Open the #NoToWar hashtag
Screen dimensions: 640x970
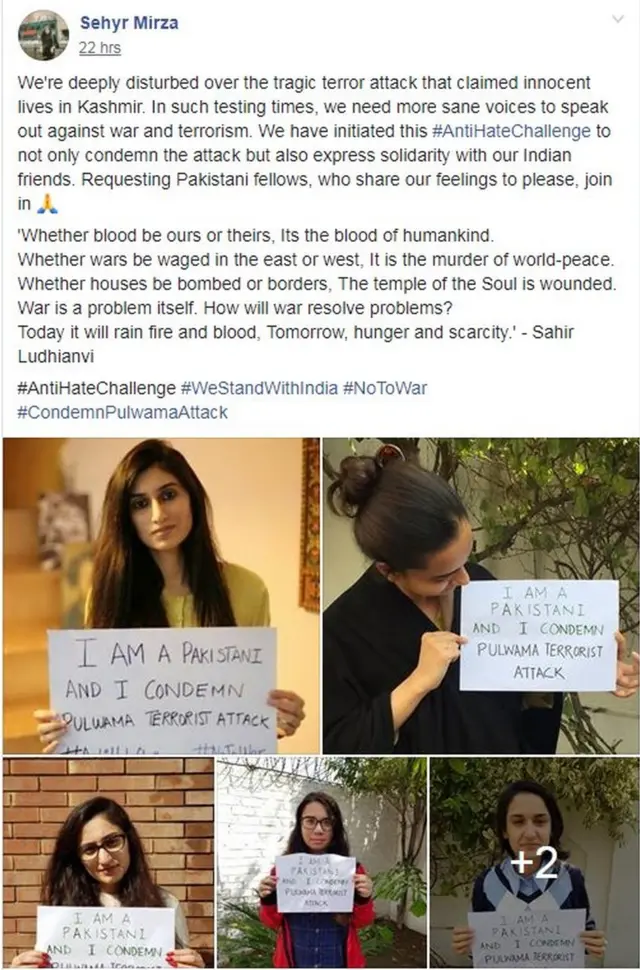tap(385, 388)
